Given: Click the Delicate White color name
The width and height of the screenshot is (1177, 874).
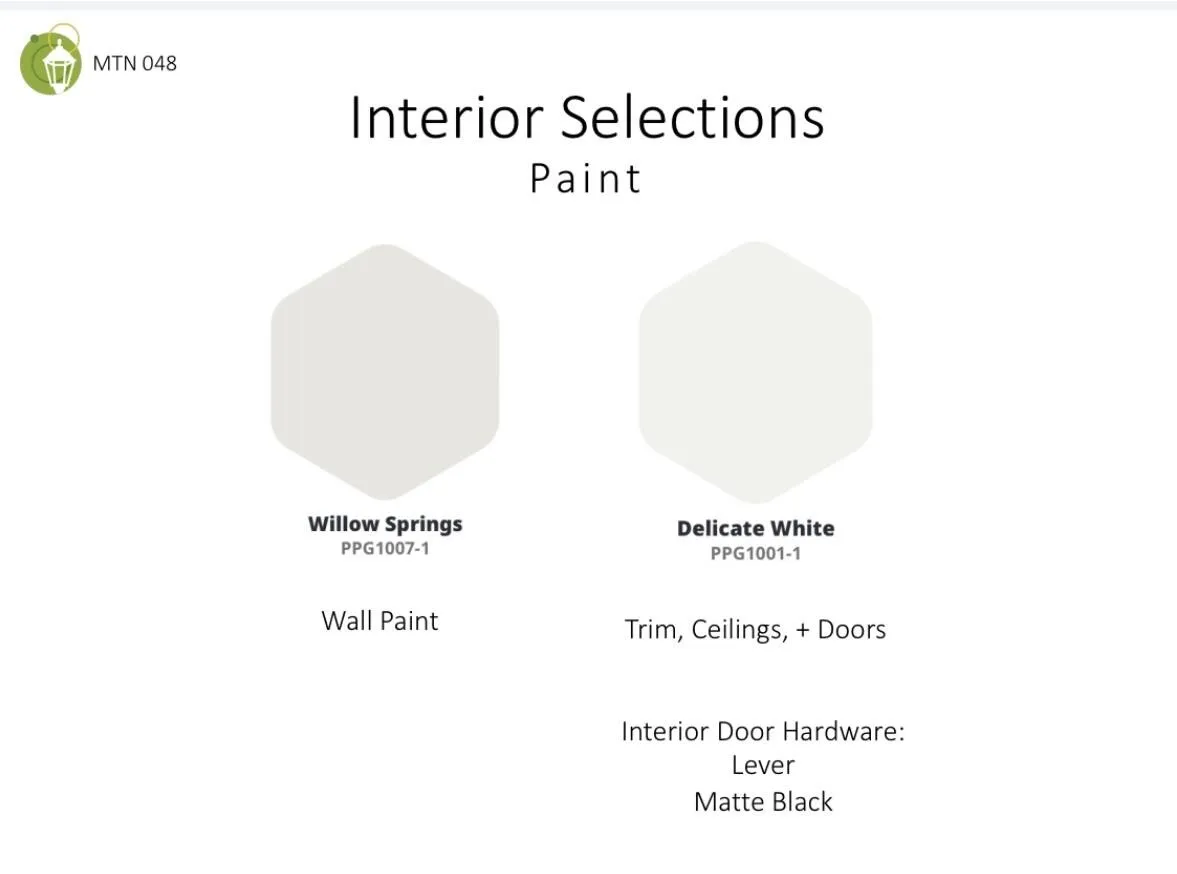Looking at the screenshot, I should pyautogui.click(x=756, y=529).
